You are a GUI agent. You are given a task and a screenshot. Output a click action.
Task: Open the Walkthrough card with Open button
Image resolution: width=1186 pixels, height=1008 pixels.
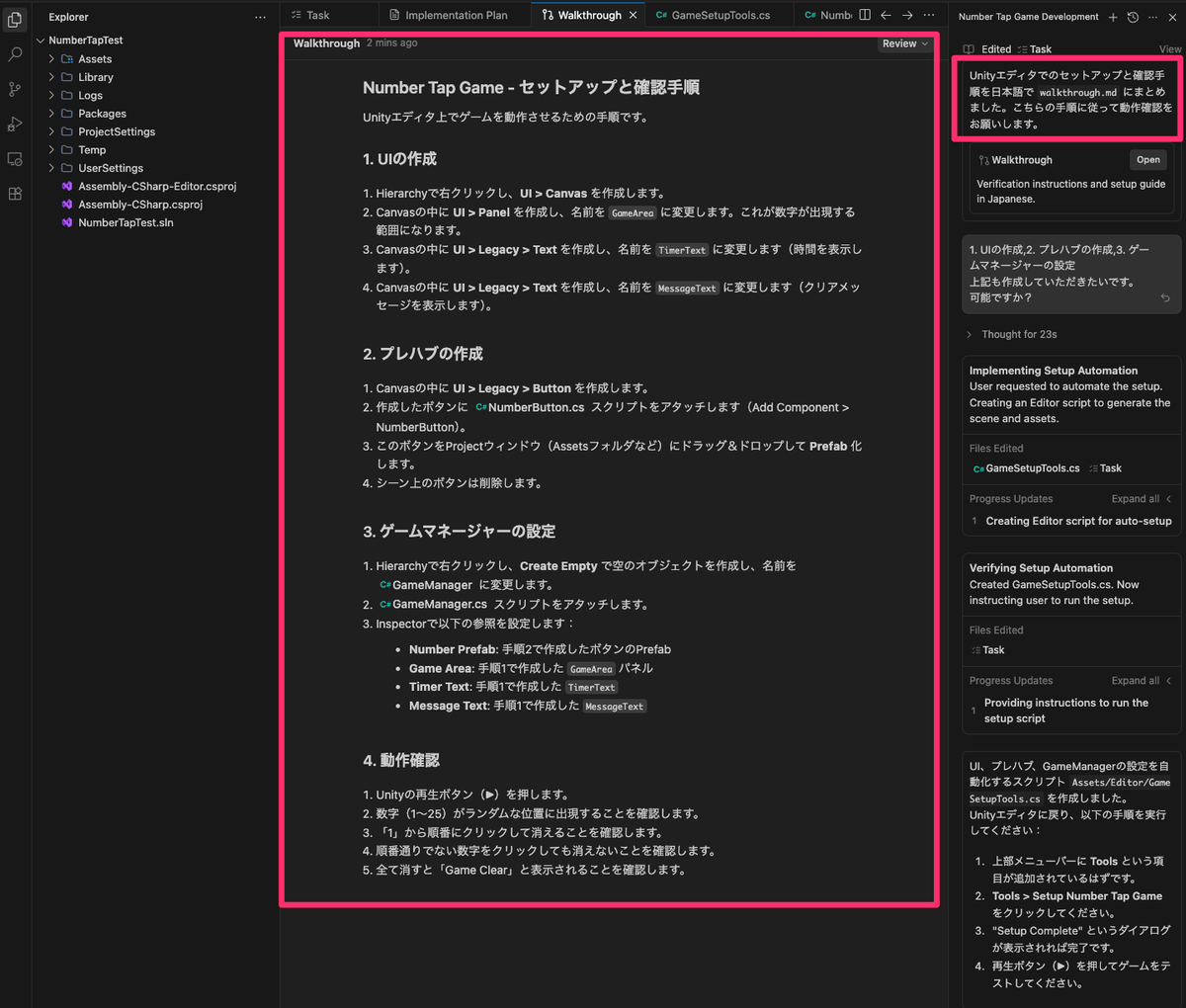(x=1148, y=160)
